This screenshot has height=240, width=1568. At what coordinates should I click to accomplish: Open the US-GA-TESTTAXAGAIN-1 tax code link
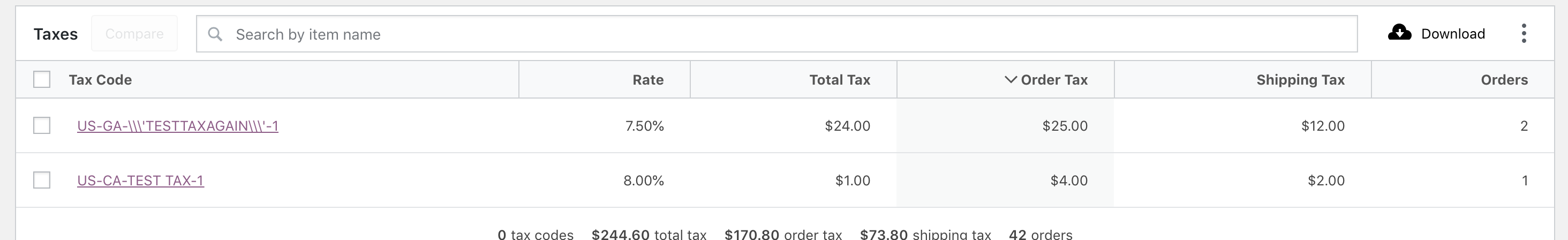pyautogui.click(x=178, y=126)
